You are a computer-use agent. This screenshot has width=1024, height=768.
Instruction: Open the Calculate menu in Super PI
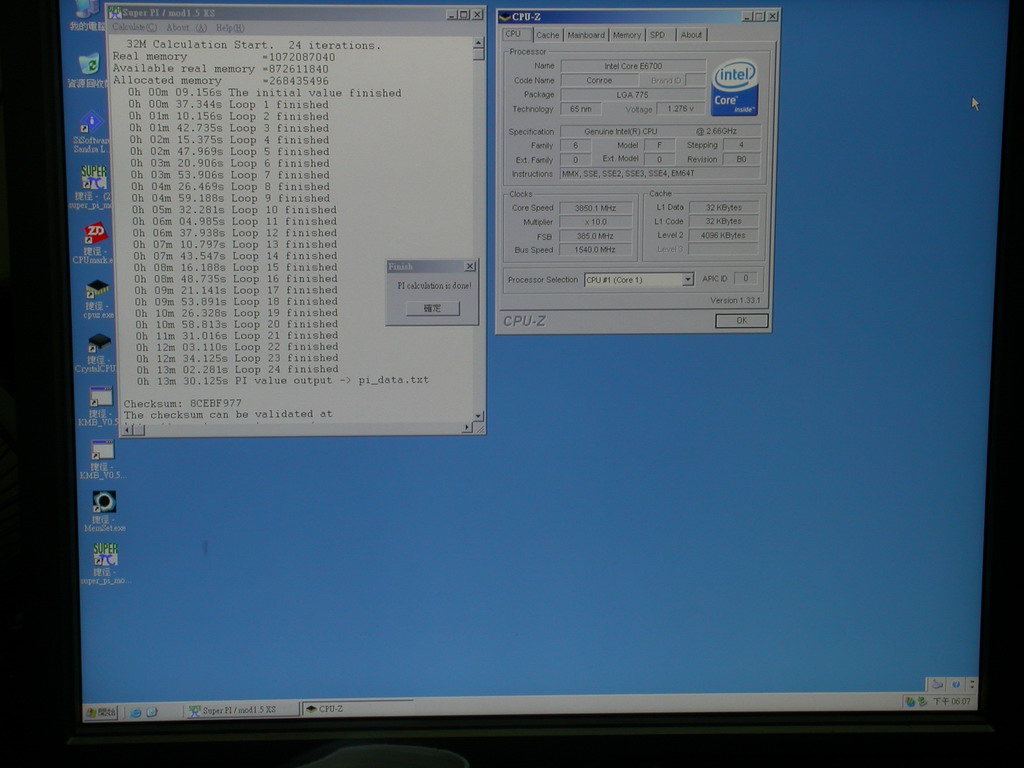tap(134, 27)
